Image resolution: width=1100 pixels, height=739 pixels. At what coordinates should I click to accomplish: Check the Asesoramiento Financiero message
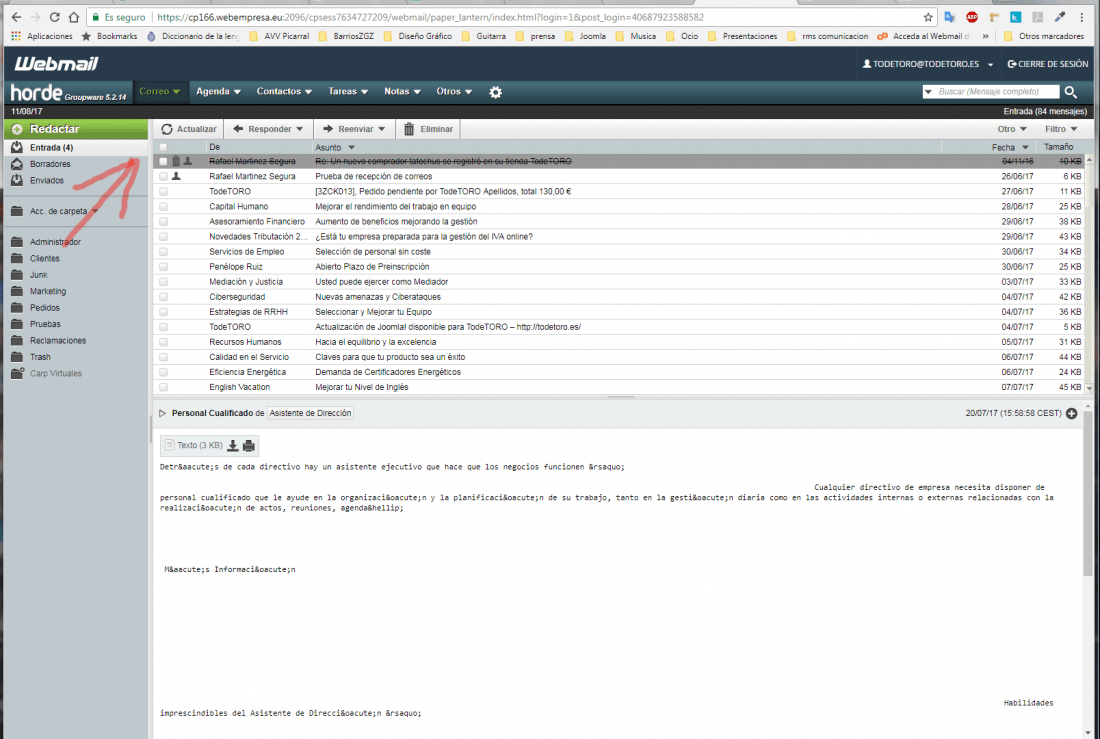pos(163,222)
